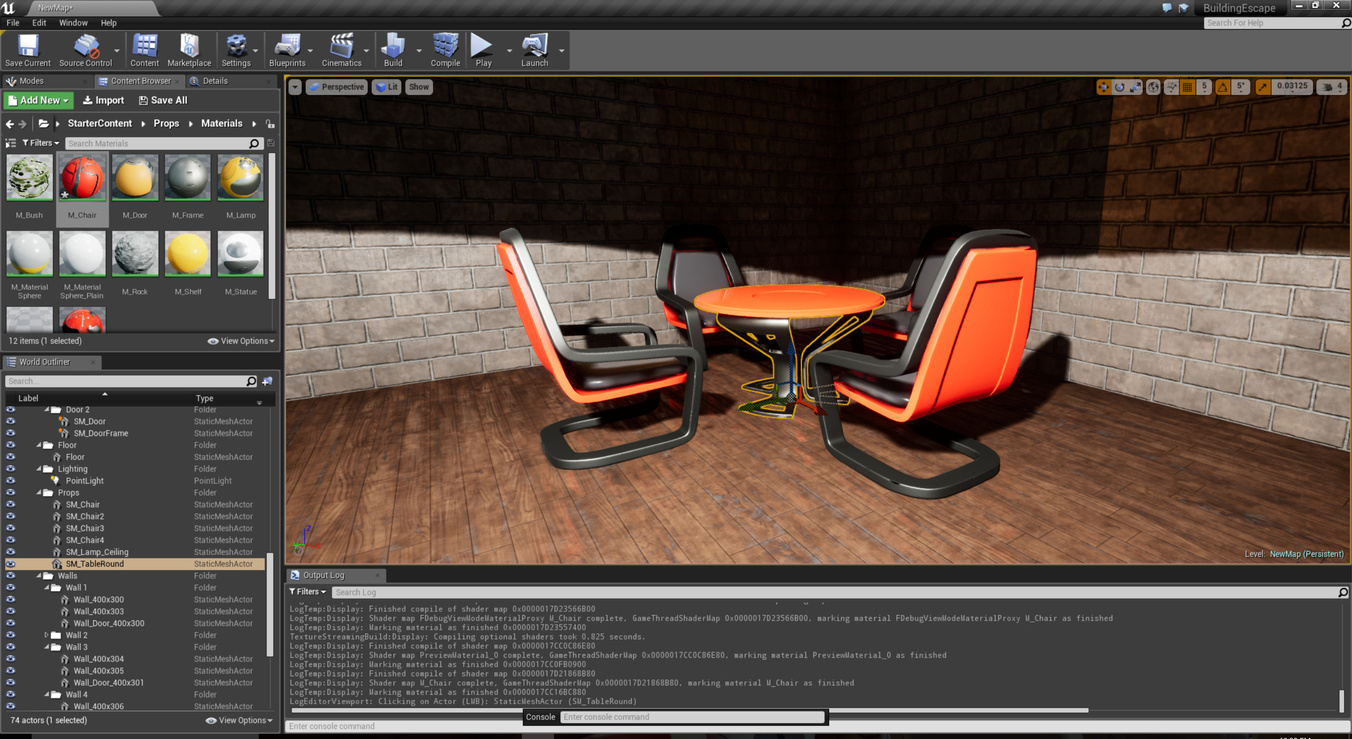Screen dimensions: 1352x739
Task: Toggle scale snapping in the viewport
Action: point(1263,87)
